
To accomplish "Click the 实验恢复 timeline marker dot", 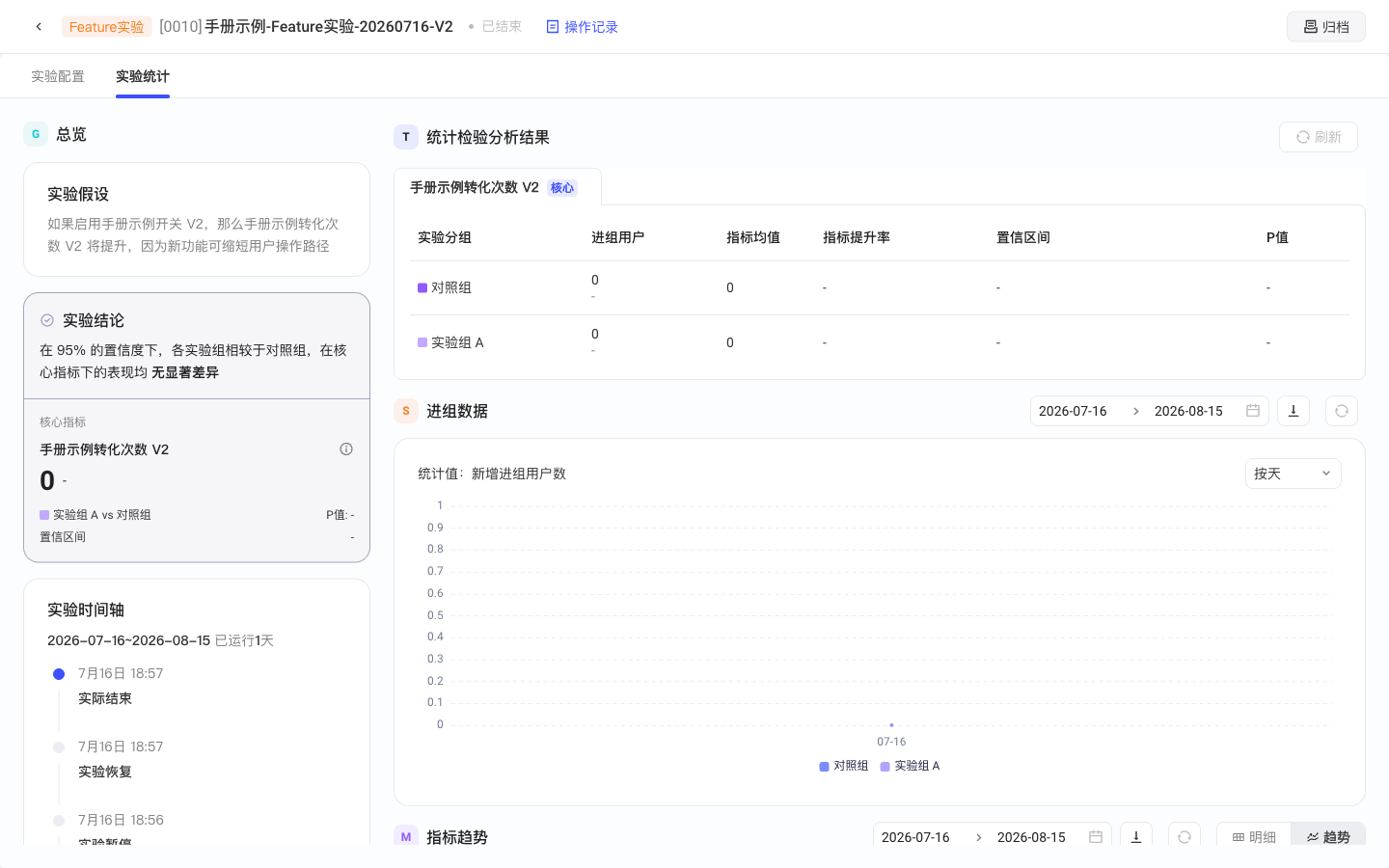I will click(59, 747).
